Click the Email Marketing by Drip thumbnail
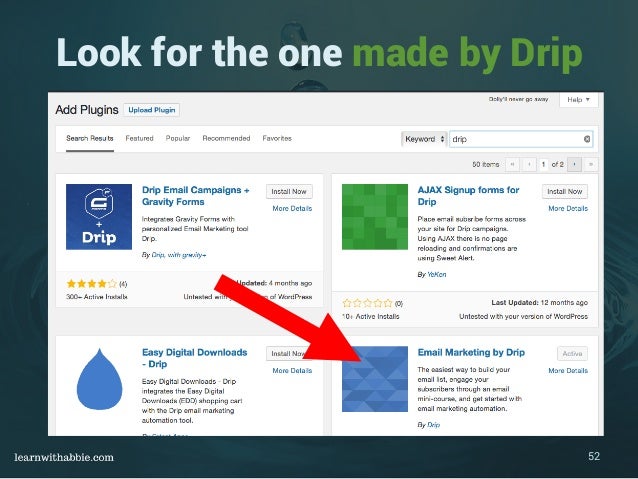The height and width of the screenshot is (479, 638). (x=375, y=379)
